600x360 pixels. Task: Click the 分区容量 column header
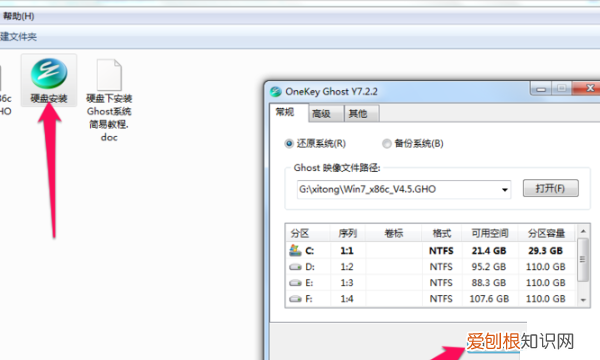pos(546,233)
